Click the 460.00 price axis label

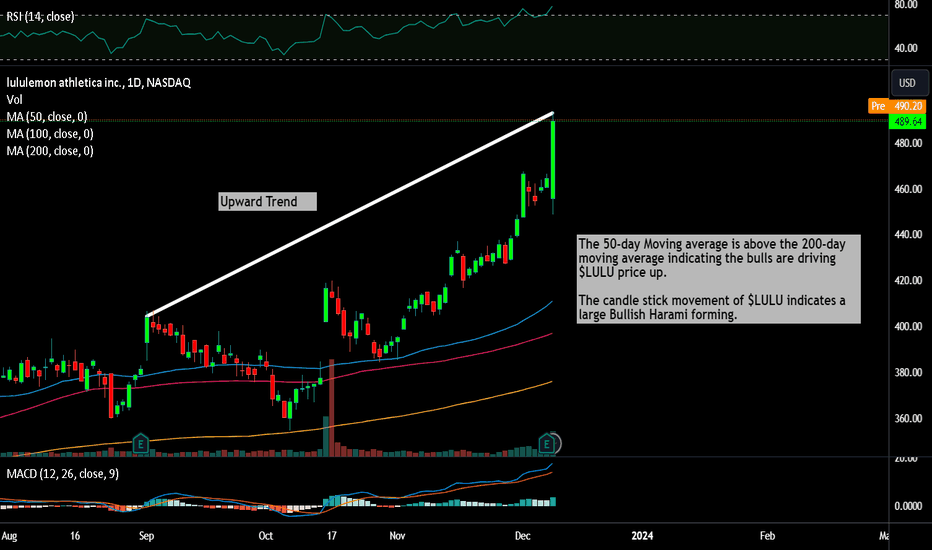click(x=908, y=189)
